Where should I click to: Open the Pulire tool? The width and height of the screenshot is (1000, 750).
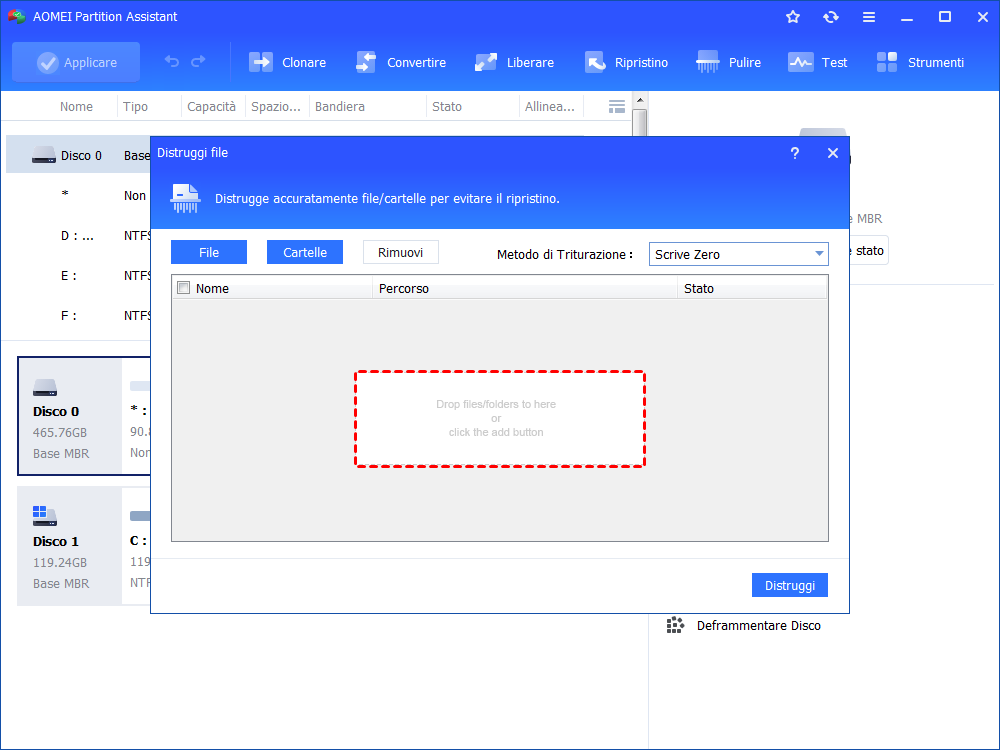point(729,62)
